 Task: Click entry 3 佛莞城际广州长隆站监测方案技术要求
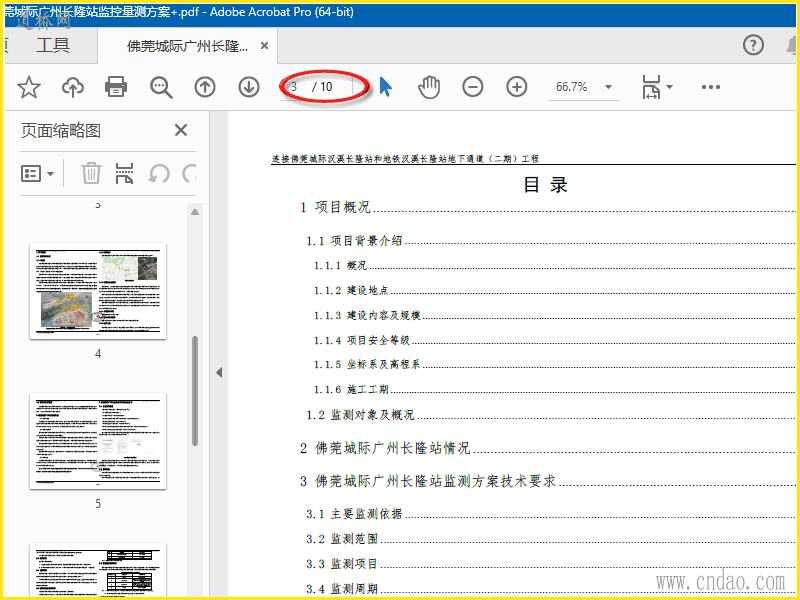428,481
